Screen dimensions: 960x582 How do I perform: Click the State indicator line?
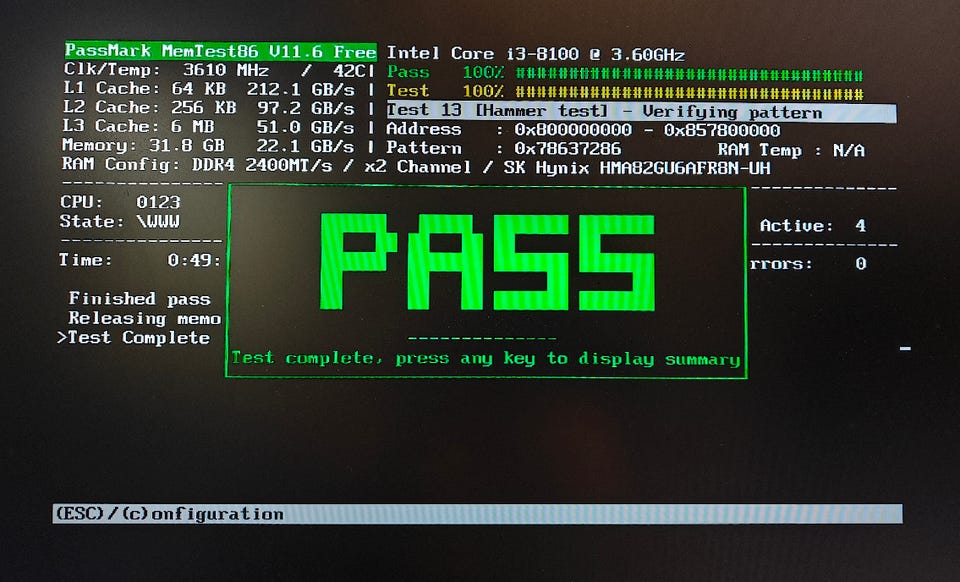(x=120, y=221)
